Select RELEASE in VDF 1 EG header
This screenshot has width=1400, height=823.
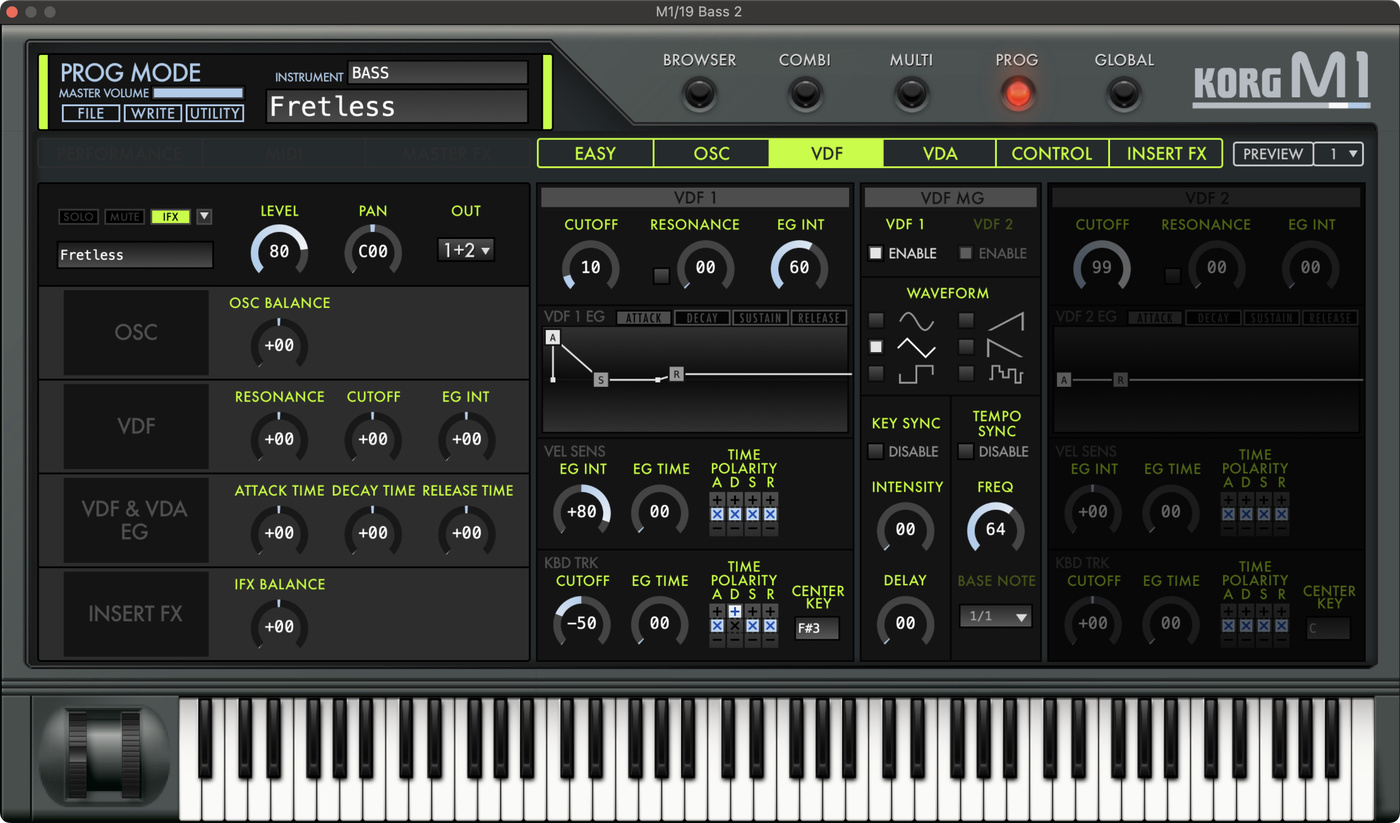coord(818,318)
